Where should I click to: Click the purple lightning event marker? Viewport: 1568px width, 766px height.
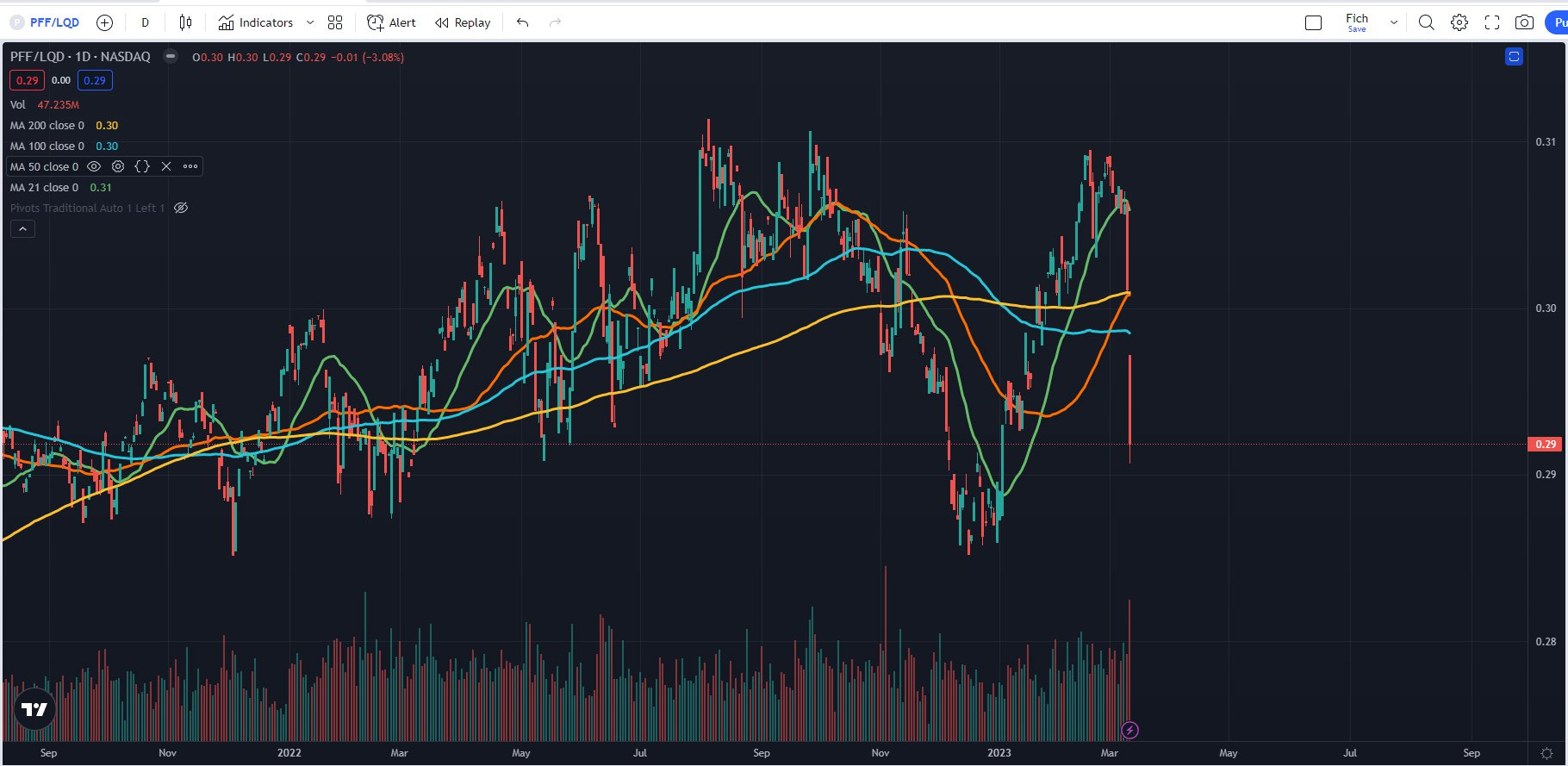point(1129,731)
